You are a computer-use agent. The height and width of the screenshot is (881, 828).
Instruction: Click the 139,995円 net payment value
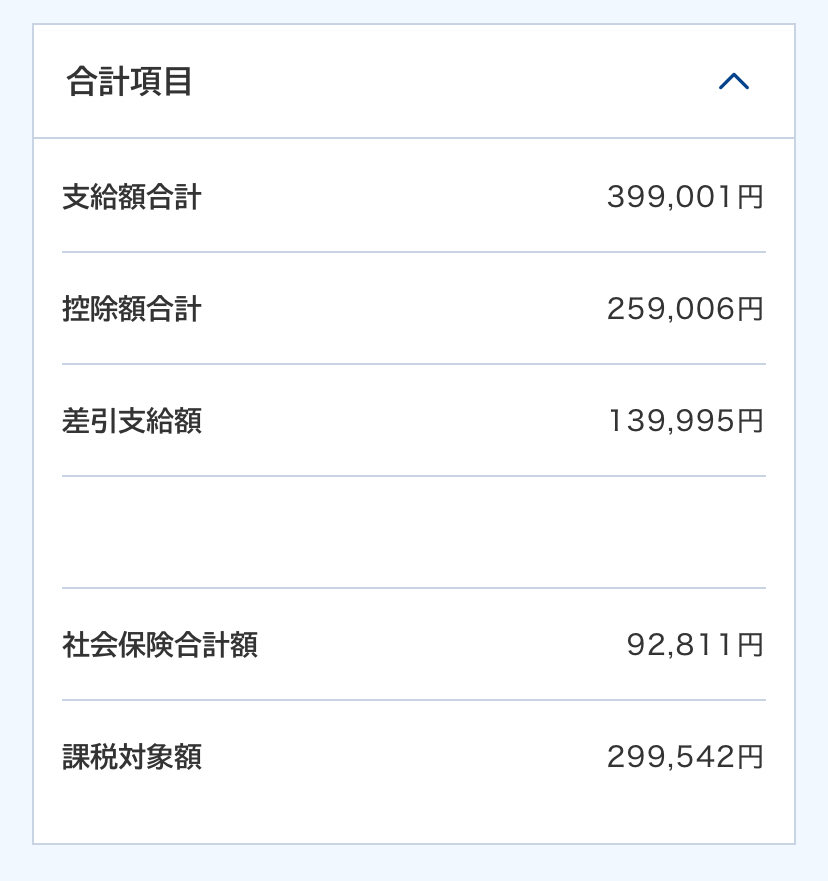click(x=686, y=421)
